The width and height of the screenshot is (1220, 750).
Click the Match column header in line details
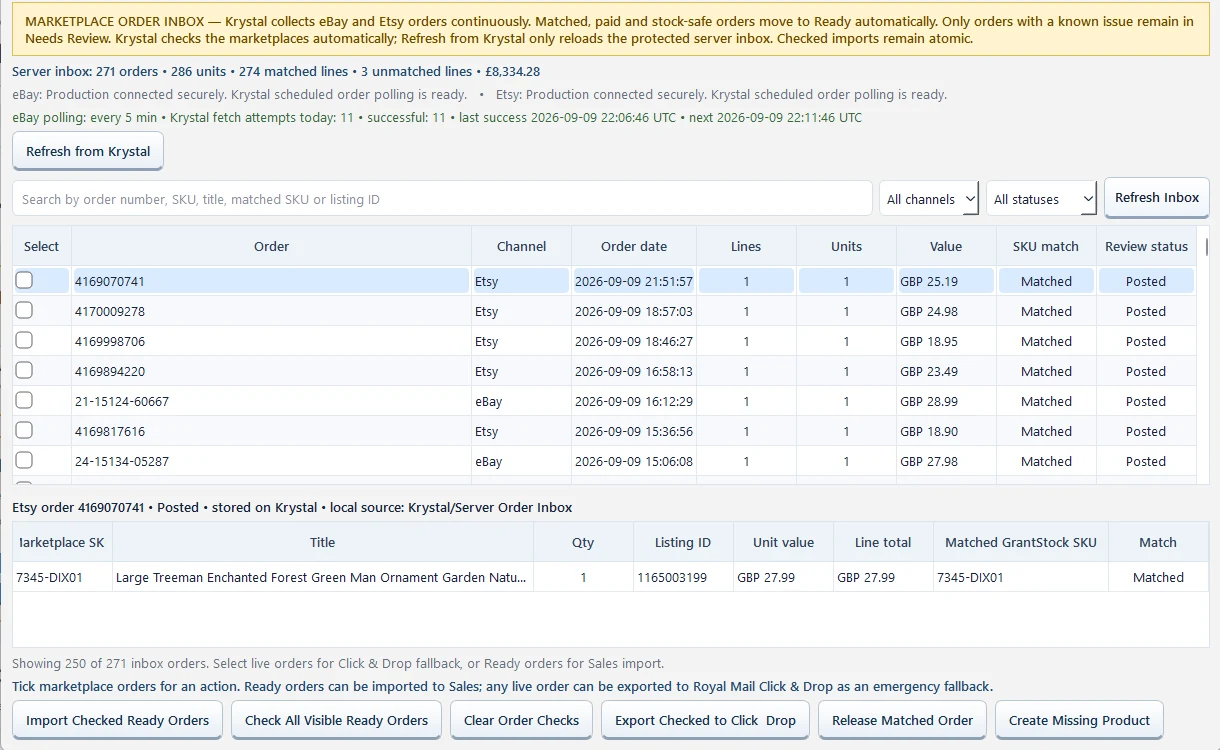(x=1158, y=542)
